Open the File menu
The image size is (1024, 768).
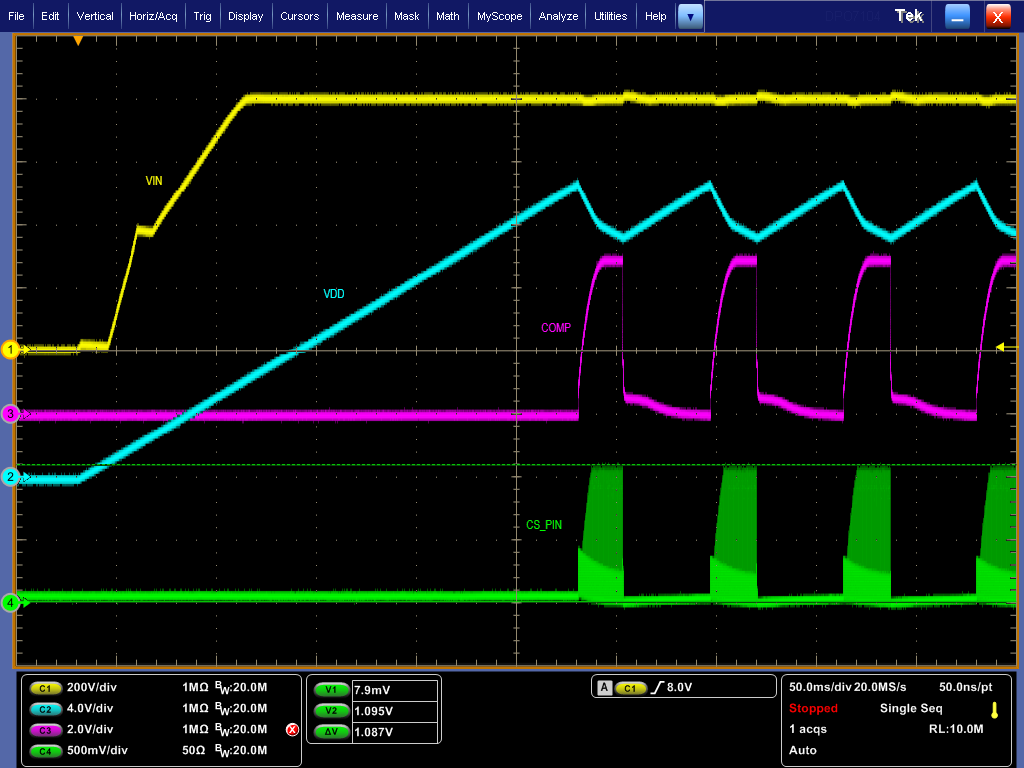click(x=16, y=16)
